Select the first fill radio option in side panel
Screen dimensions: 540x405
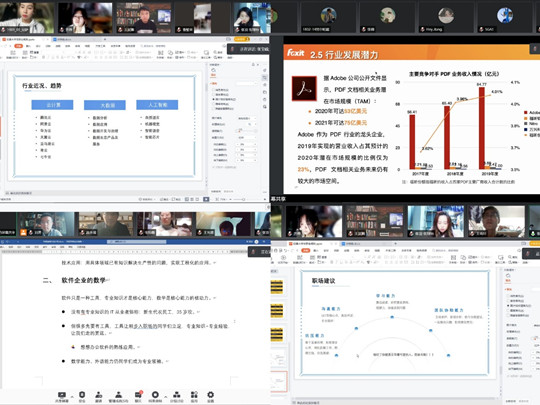pos(214,90)
